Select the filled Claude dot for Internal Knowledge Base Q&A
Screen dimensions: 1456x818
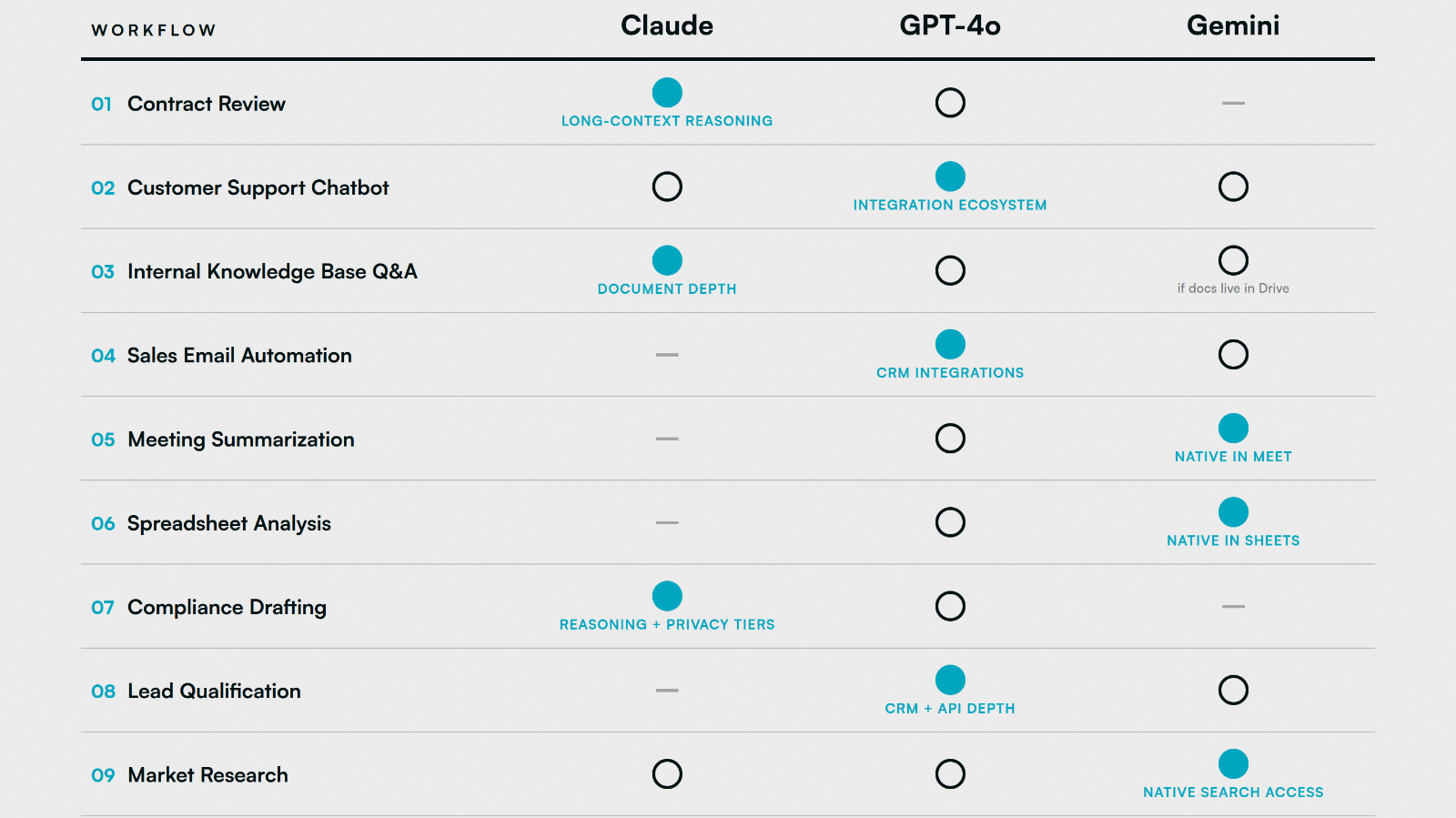tap(667, 260)
